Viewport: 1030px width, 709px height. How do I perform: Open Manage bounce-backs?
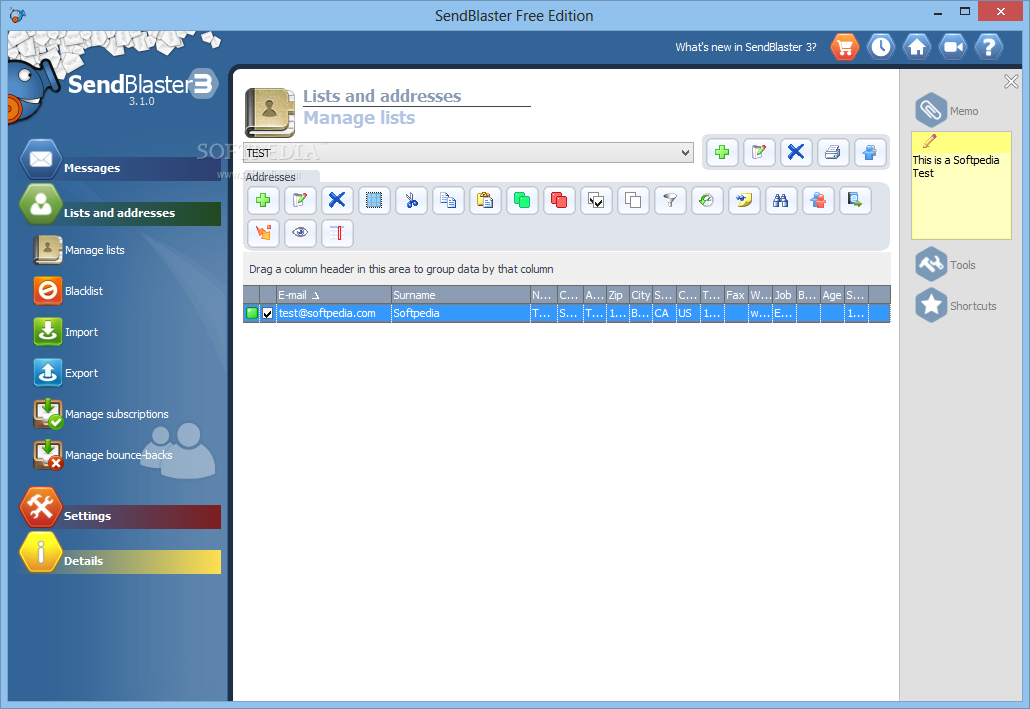pos(103,455)
